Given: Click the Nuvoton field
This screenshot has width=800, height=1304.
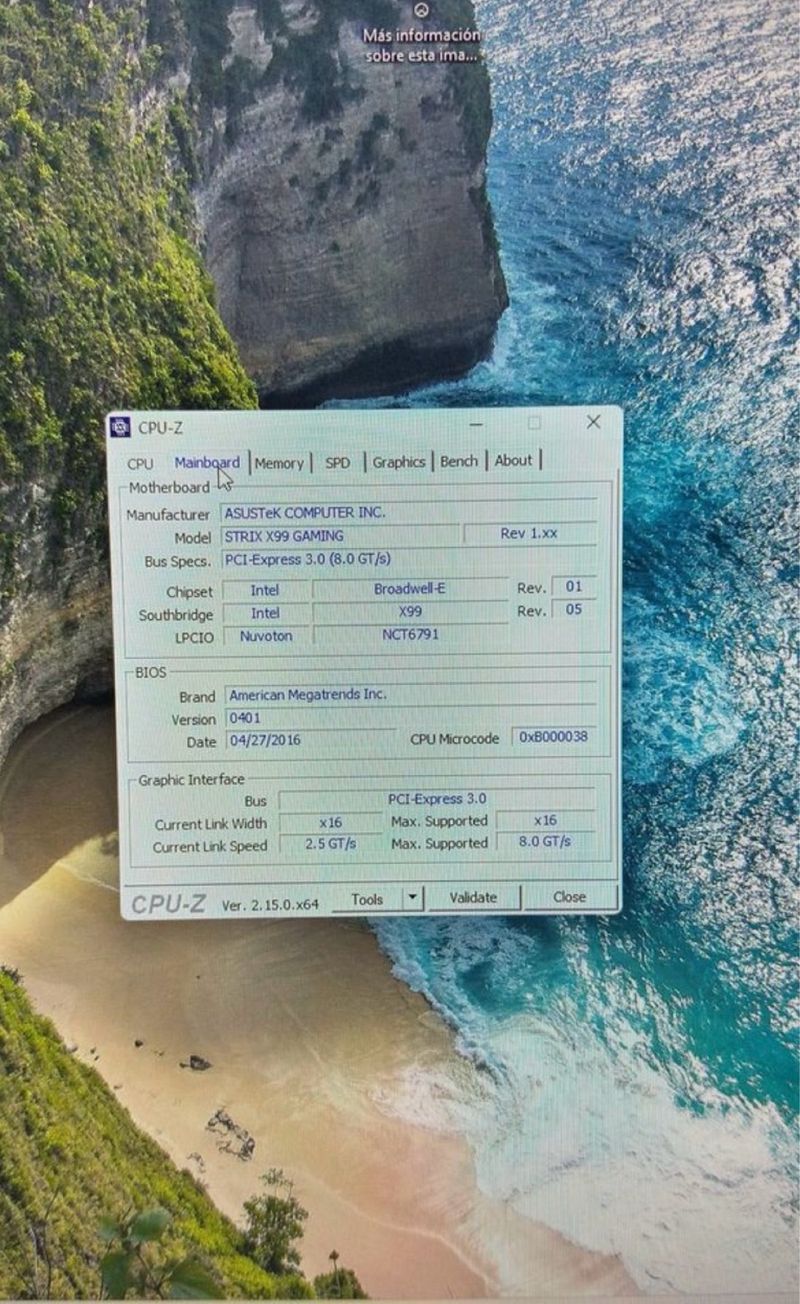Looking at the screenshot, I should (x=265, y=635).
